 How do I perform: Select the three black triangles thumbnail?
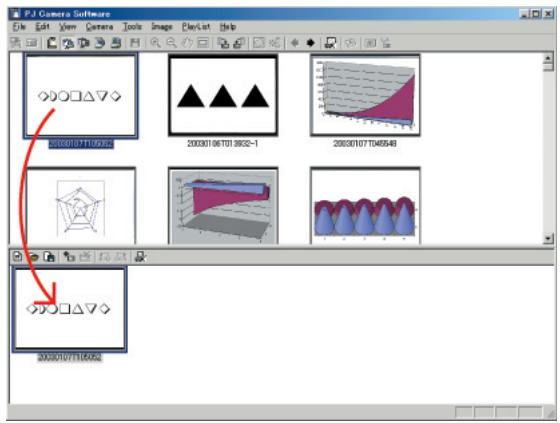[x=223, y=95]
